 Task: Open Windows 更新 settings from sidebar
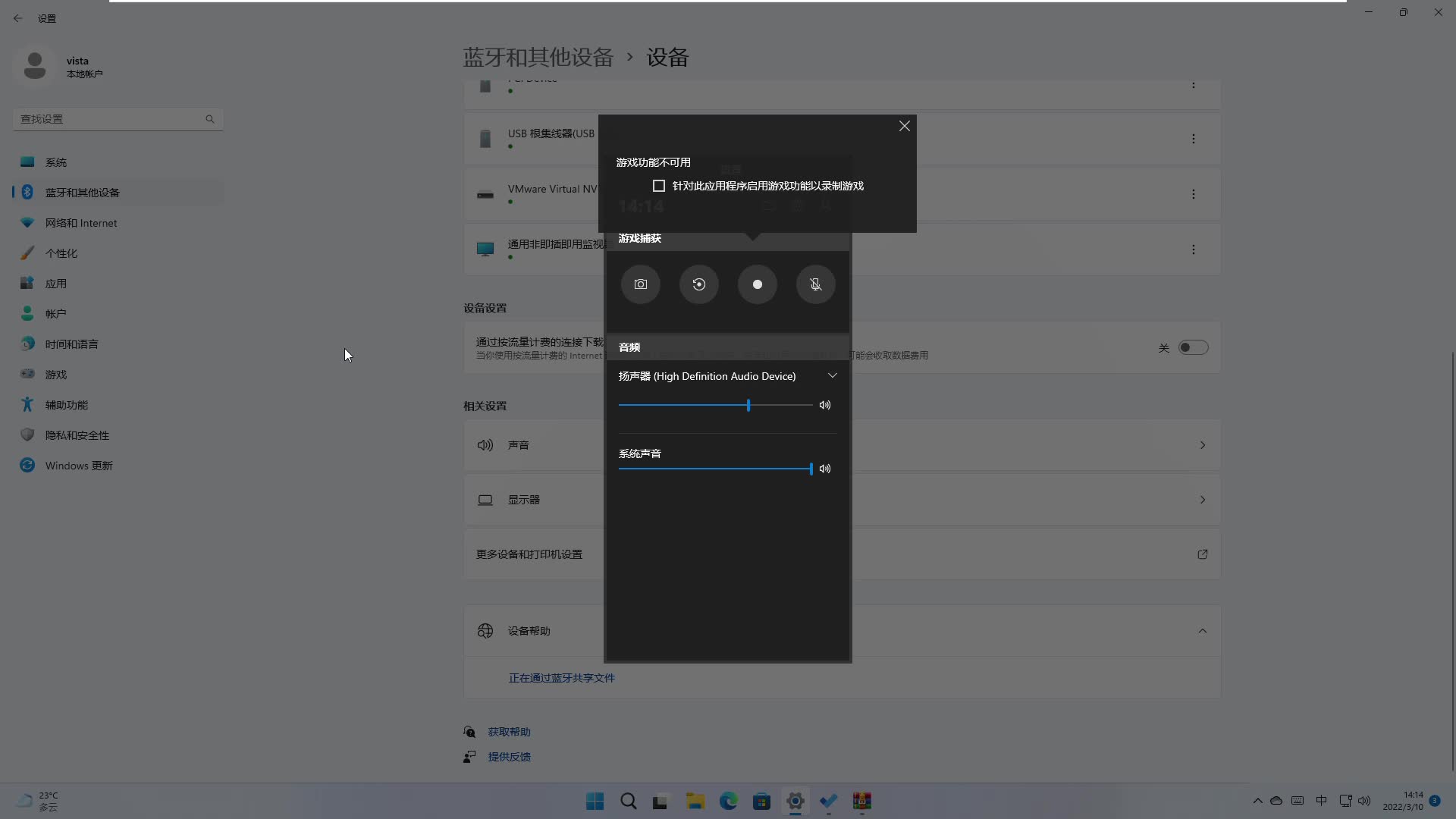[76, 465]
